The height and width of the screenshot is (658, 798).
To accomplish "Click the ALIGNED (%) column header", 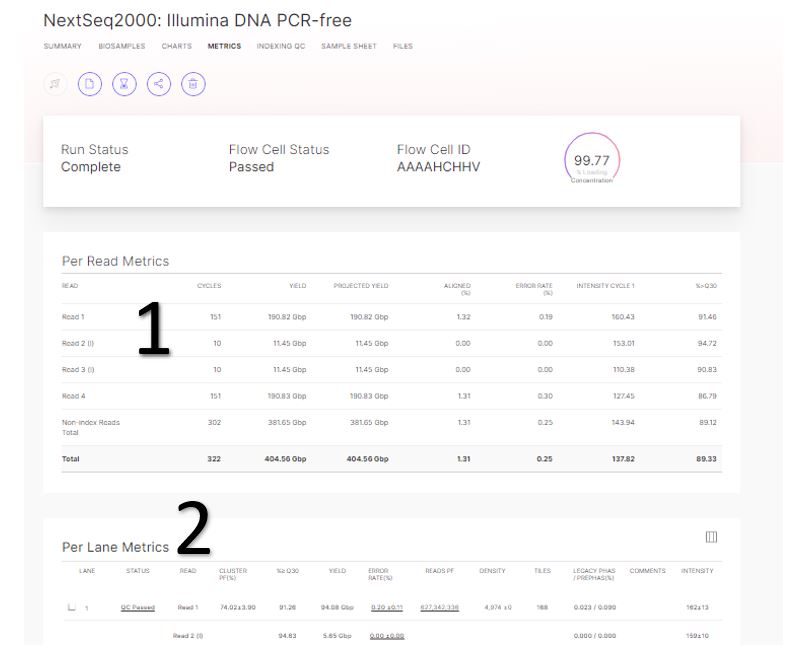I will point(457,289).
